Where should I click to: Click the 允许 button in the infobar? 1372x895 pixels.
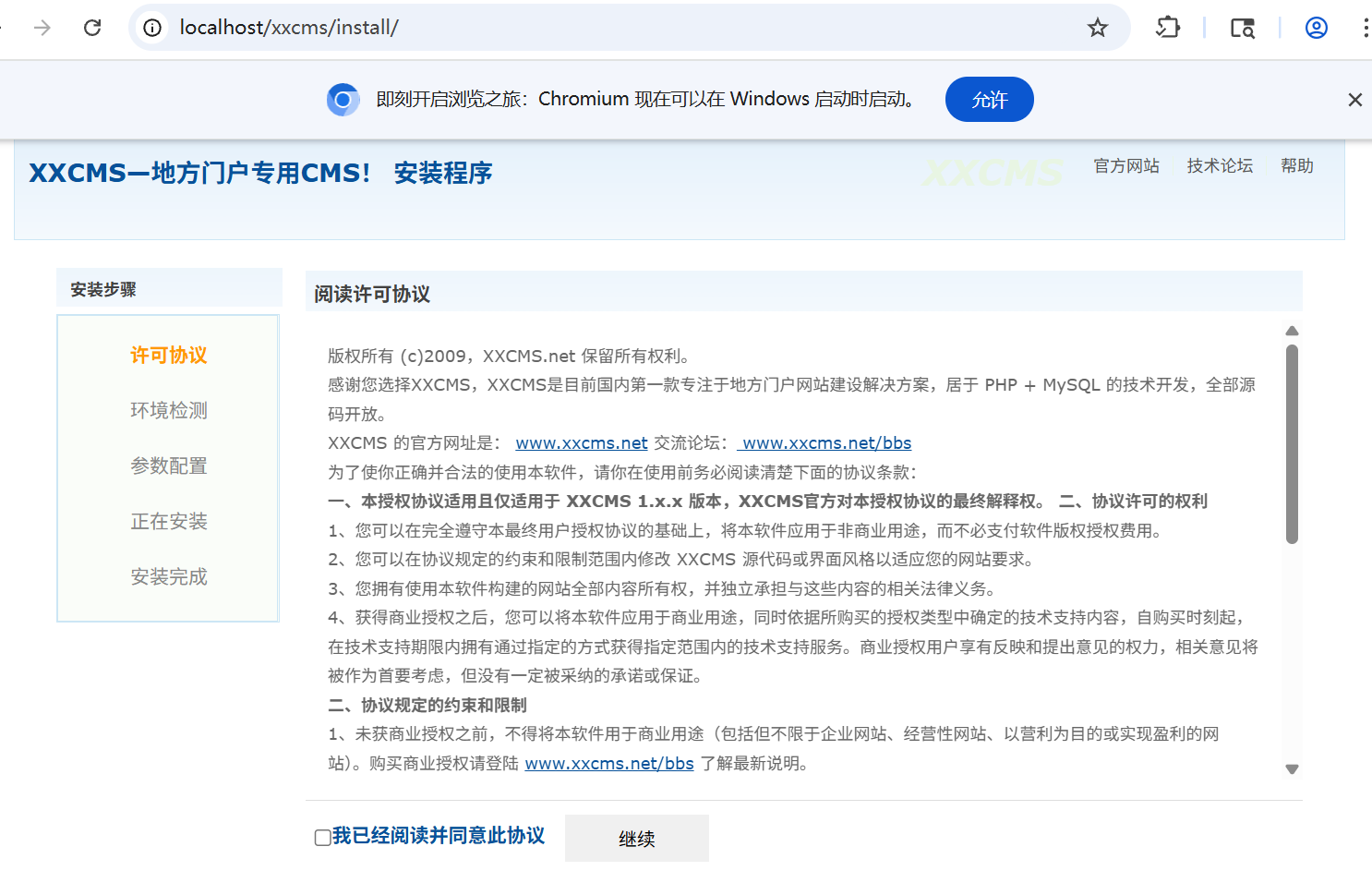point(989,100)
